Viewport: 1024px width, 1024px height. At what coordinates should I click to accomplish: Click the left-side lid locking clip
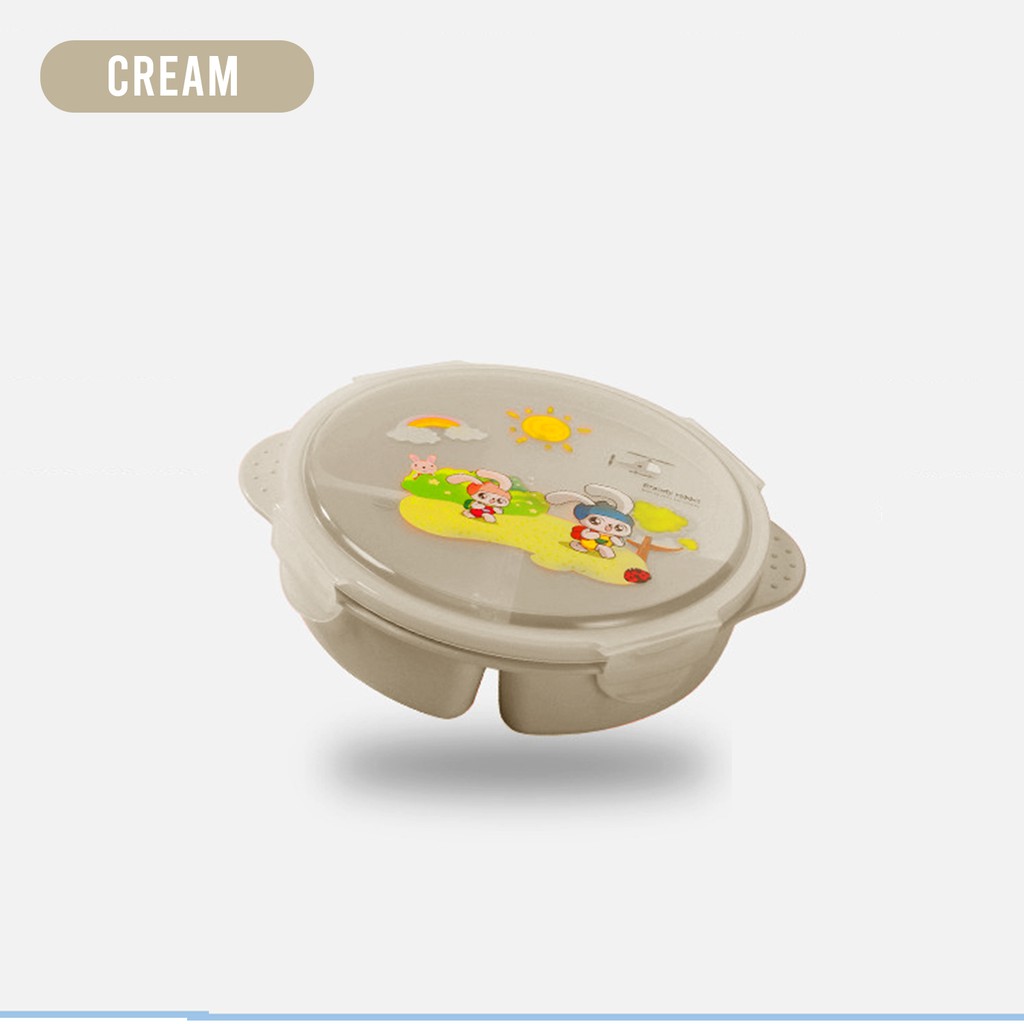[305, 569]
